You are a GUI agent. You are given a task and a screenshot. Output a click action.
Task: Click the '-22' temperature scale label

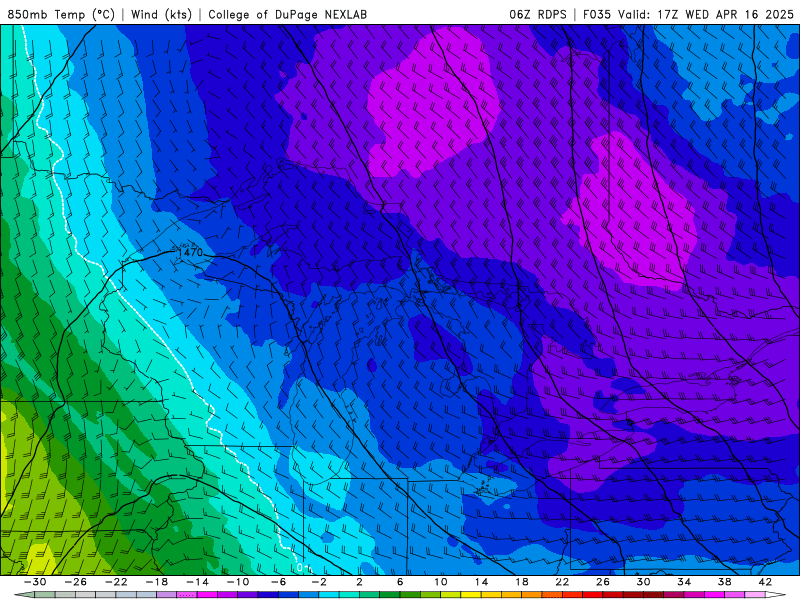(x=116, y=582)
